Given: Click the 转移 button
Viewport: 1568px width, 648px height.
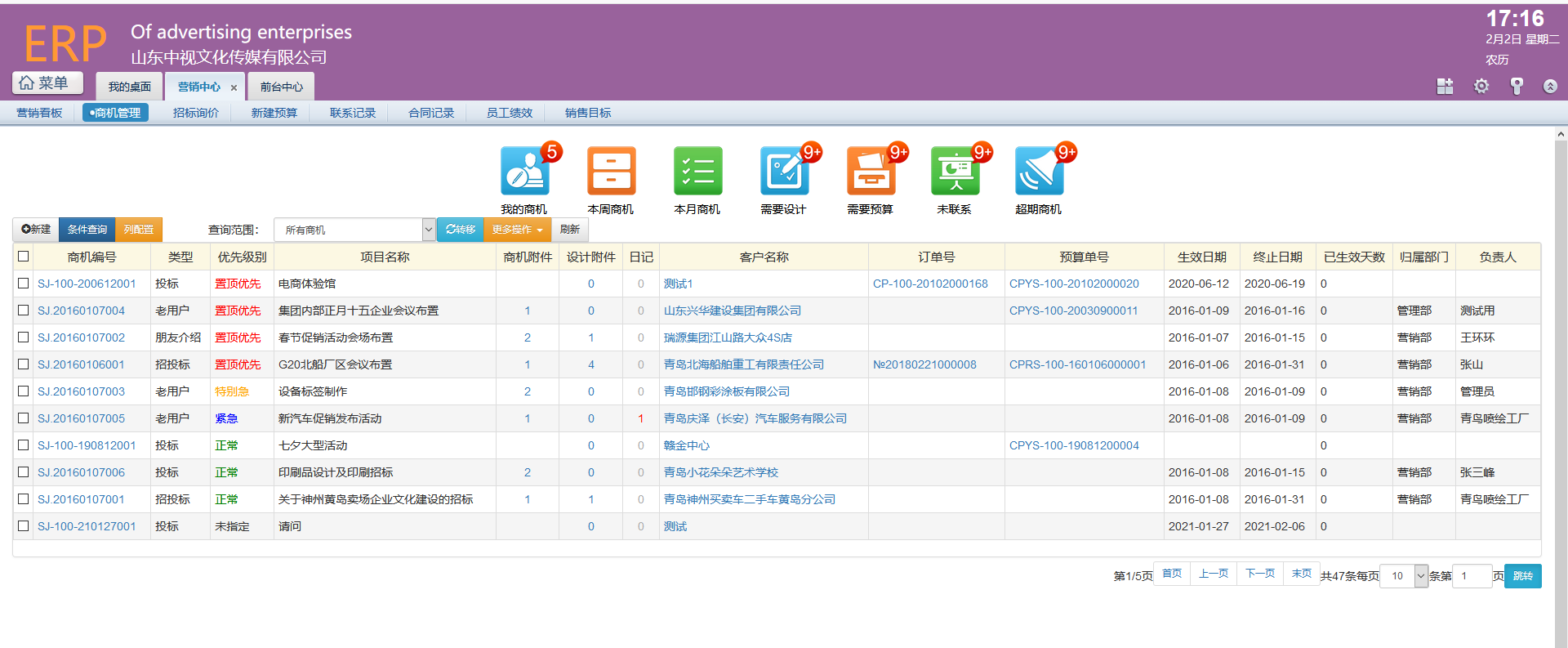Looking at the screenshot, I should [x=461, y=230].
